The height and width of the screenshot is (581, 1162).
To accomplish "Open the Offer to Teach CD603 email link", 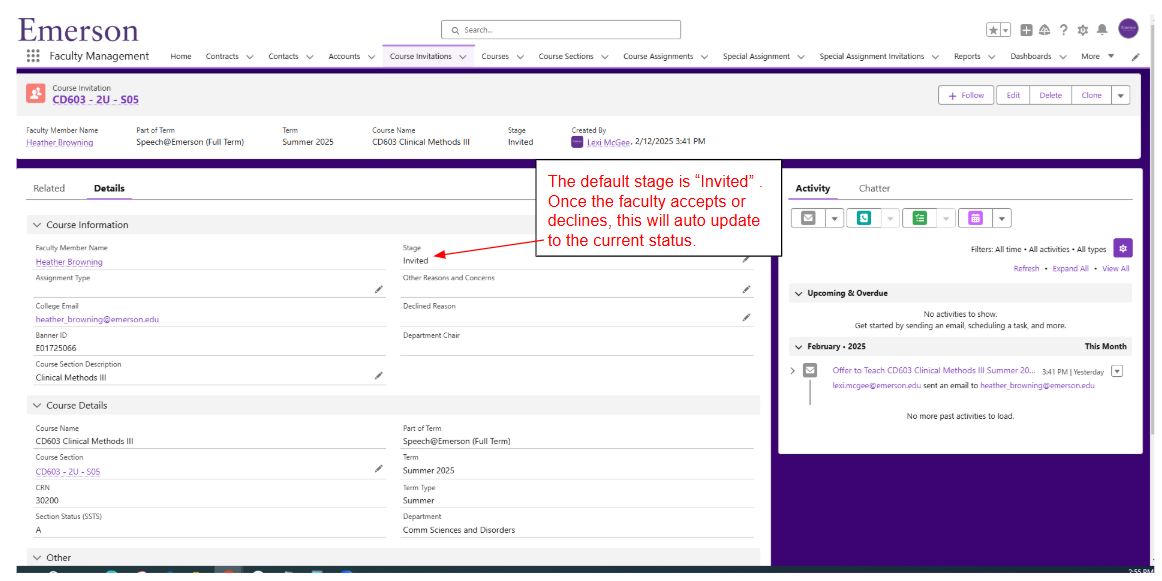I will coord(933,370).
